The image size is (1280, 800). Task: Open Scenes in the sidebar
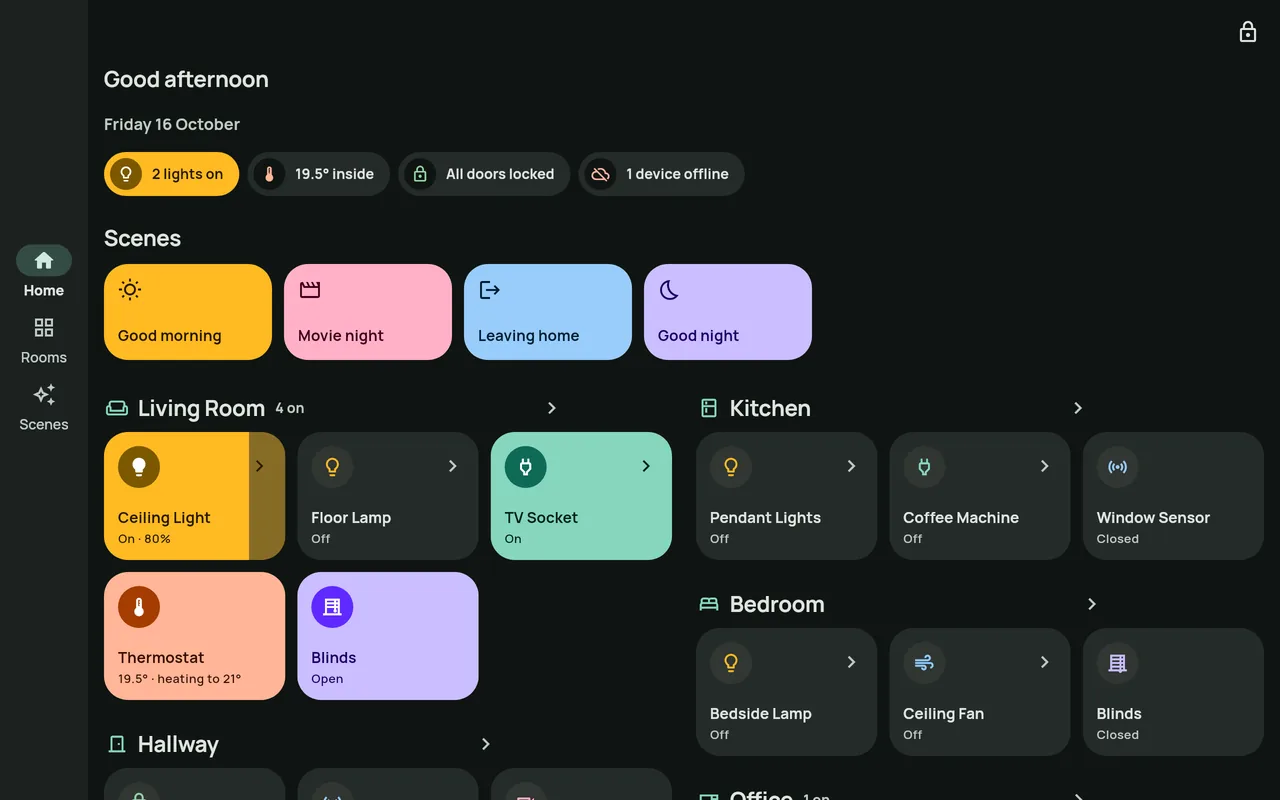(x=44, y=407)
